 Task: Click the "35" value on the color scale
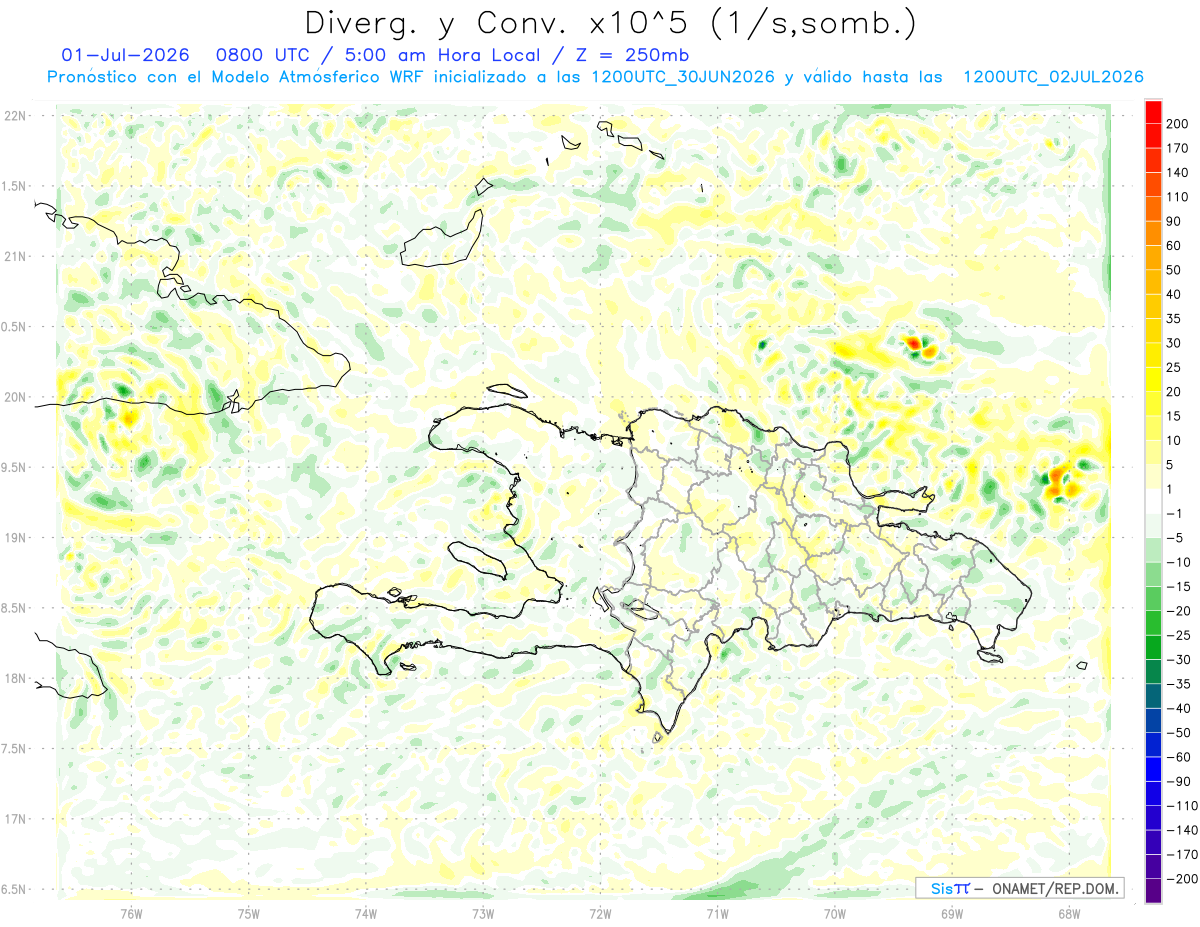pyautogui.click(x=1174, y=319)
